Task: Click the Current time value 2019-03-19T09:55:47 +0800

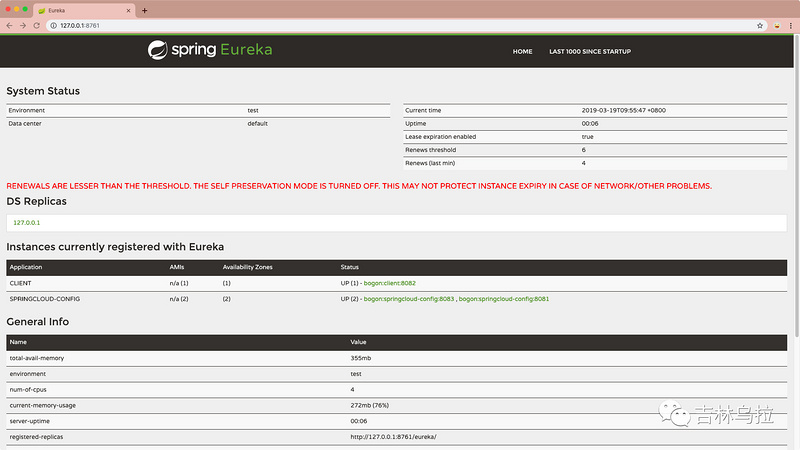Action: click(x=623, y=110)
